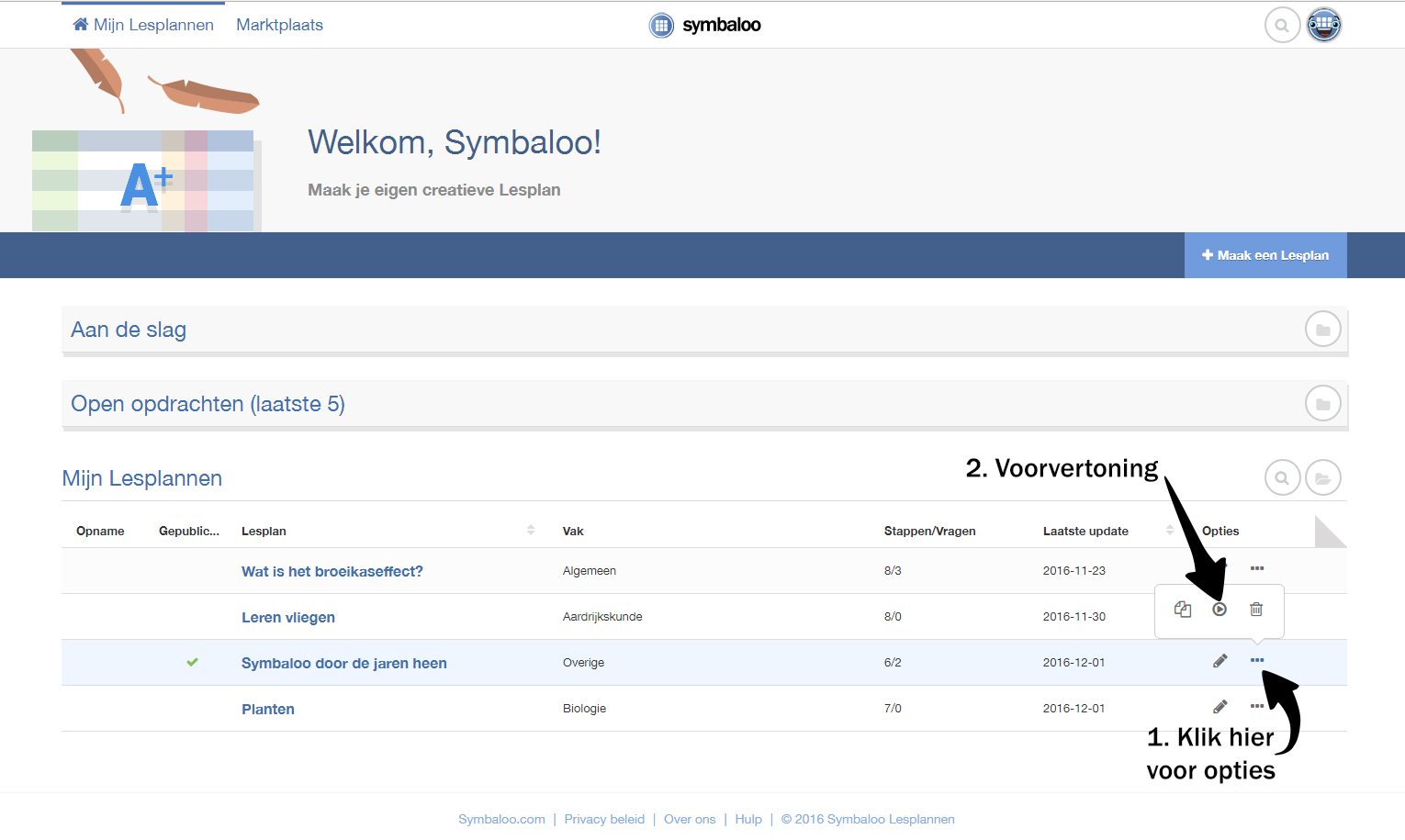Click the green published checkmark
Image resolution: width=1405 pixels, height=840 pixels.
(192, 662)
